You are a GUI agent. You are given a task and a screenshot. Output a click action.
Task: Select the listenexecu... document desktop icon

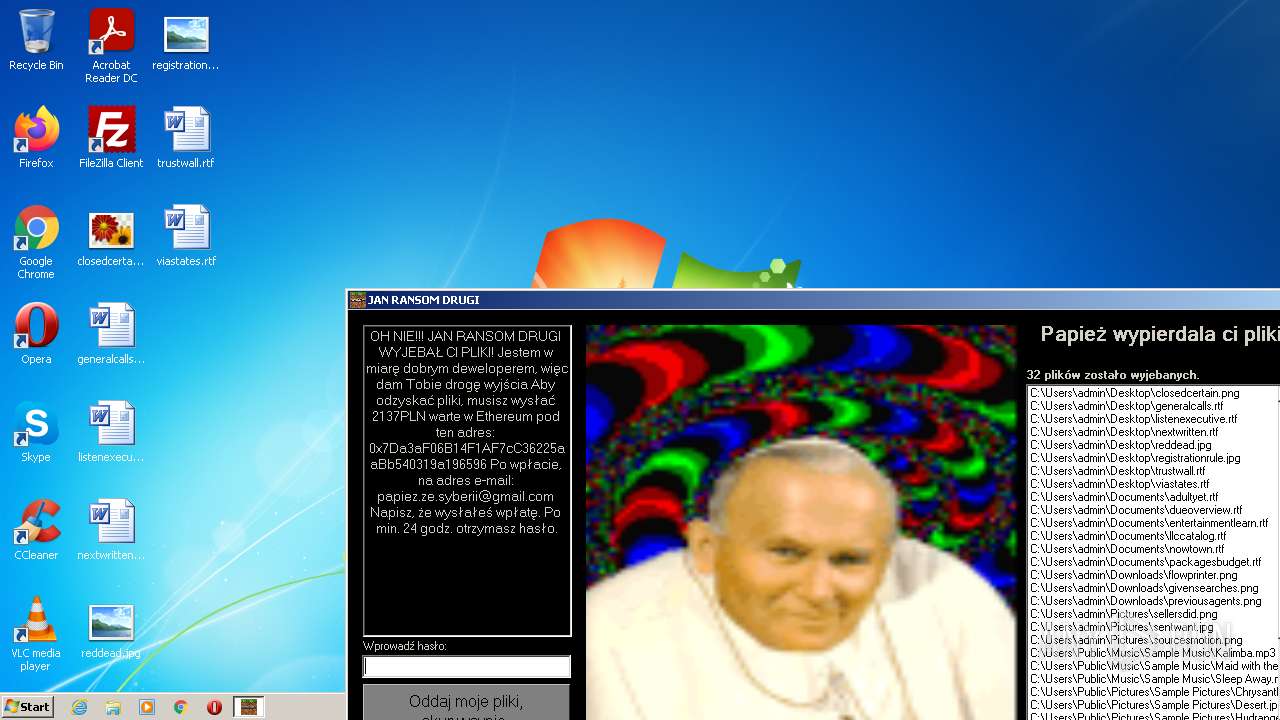click(x=111, y=432)
